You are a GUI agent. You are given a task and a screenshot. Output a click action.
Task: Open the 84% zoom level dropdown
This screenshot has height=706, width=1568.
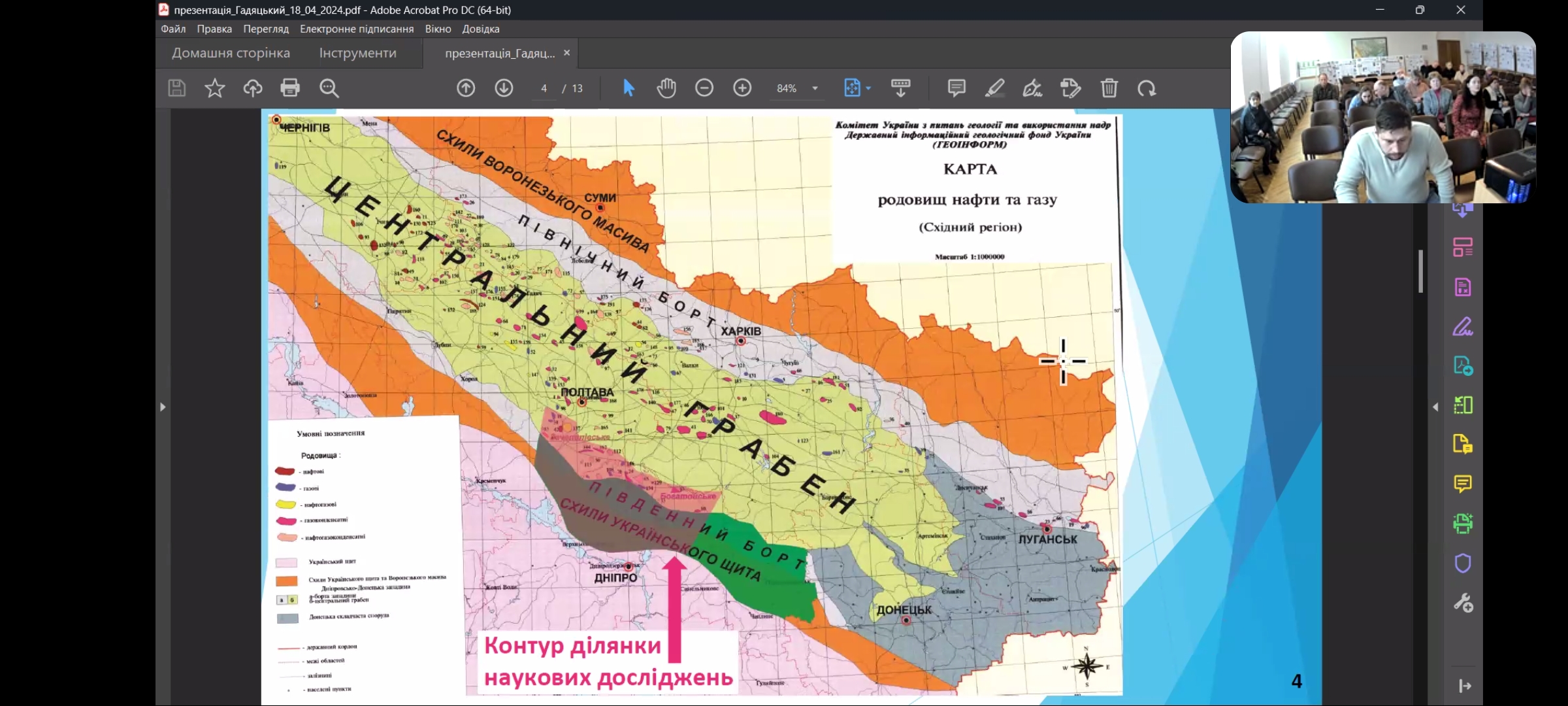[815, 88]
